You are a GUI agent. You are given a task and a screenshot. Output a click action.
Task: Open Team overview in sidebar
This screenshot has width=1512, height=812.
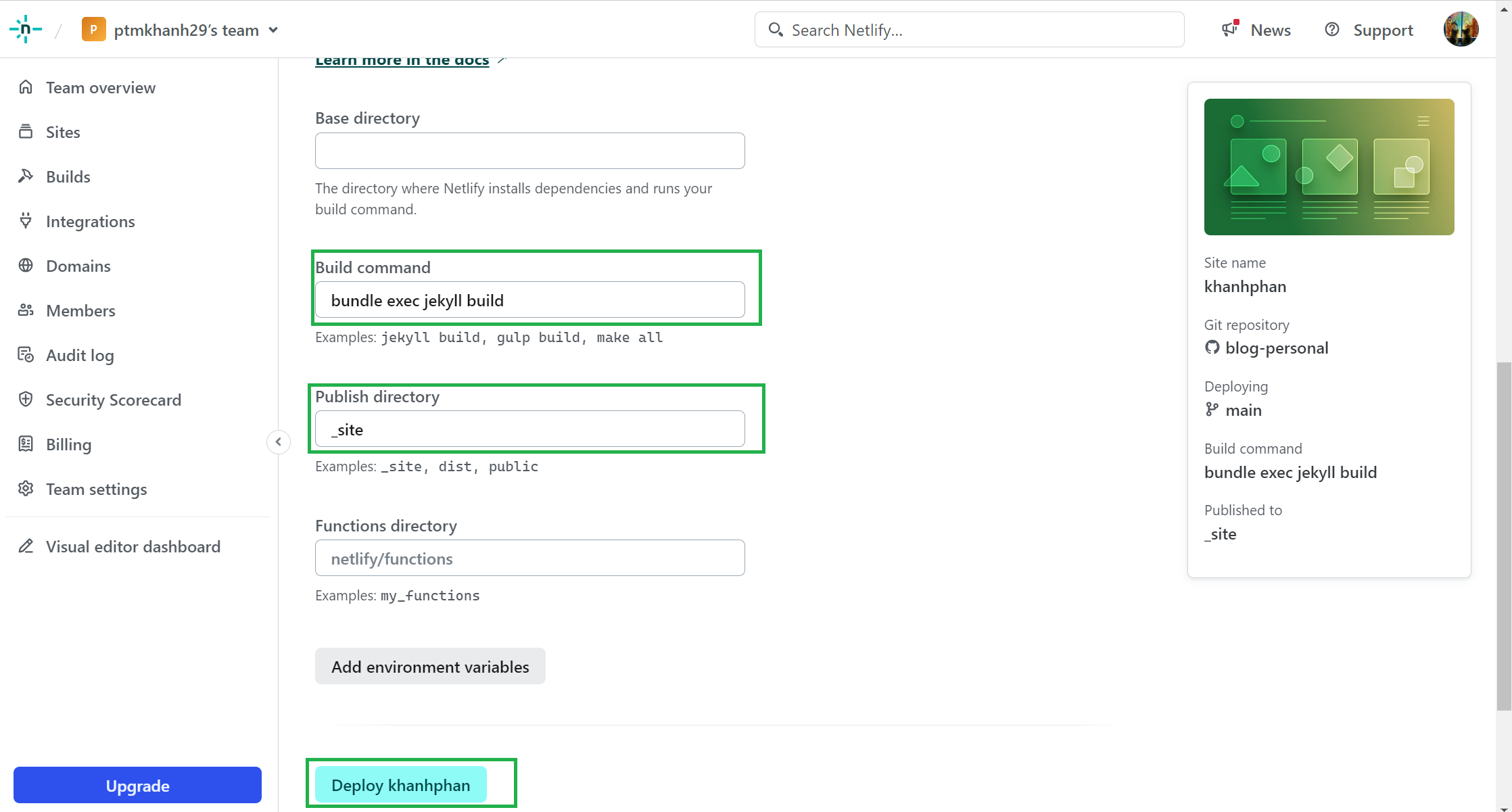tap(100, 88)
